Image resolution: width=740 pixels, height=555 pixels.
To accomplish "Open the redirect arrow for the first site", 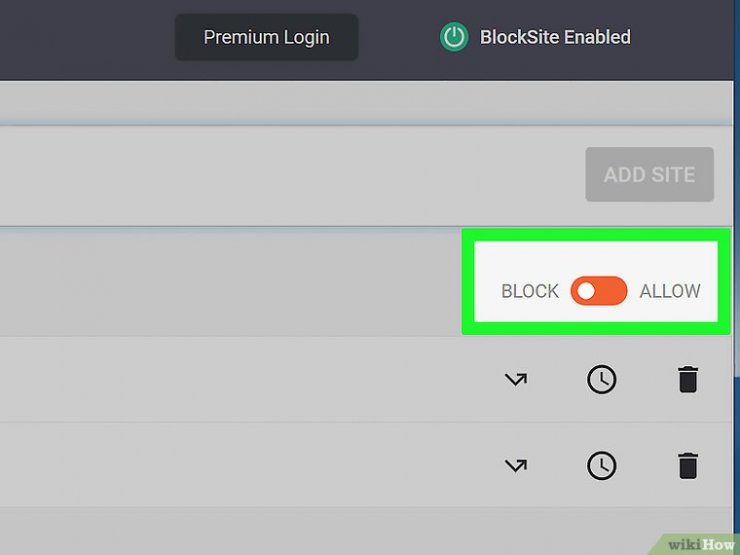I will 516,379.
